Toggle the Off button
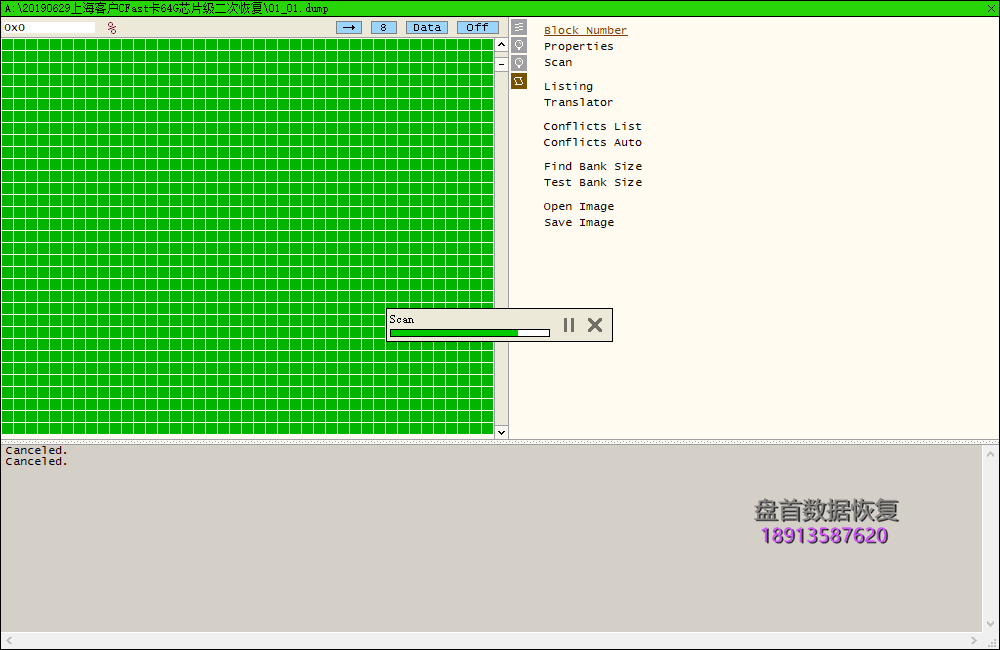 coord(478,27)
